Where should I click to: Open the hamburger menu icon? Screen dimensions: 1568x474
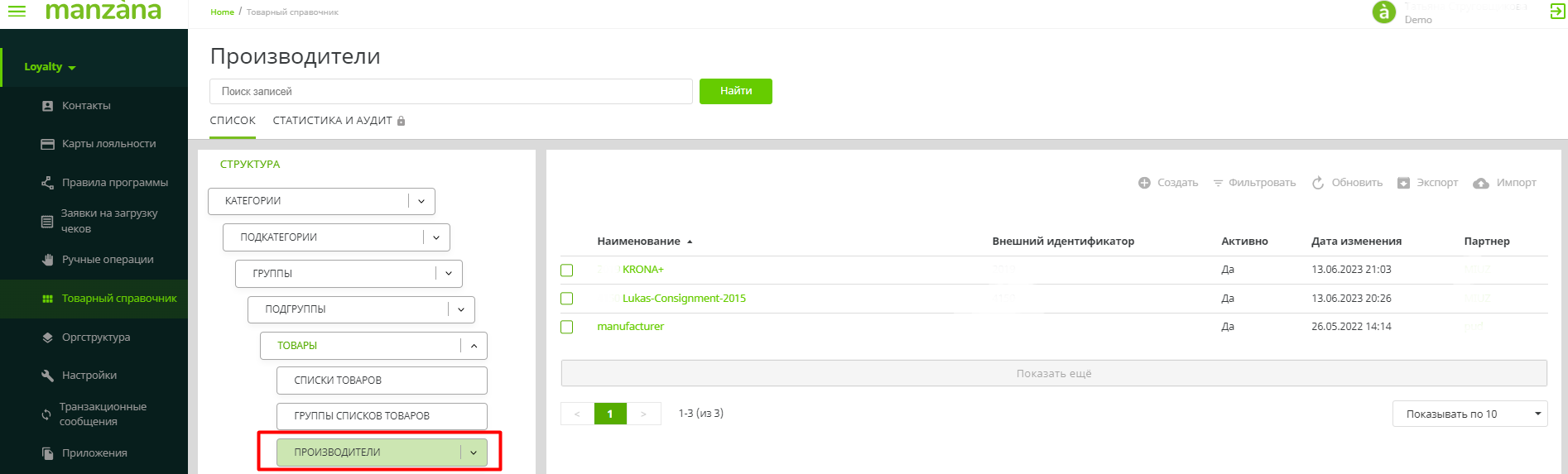click(x=17, y=12)
